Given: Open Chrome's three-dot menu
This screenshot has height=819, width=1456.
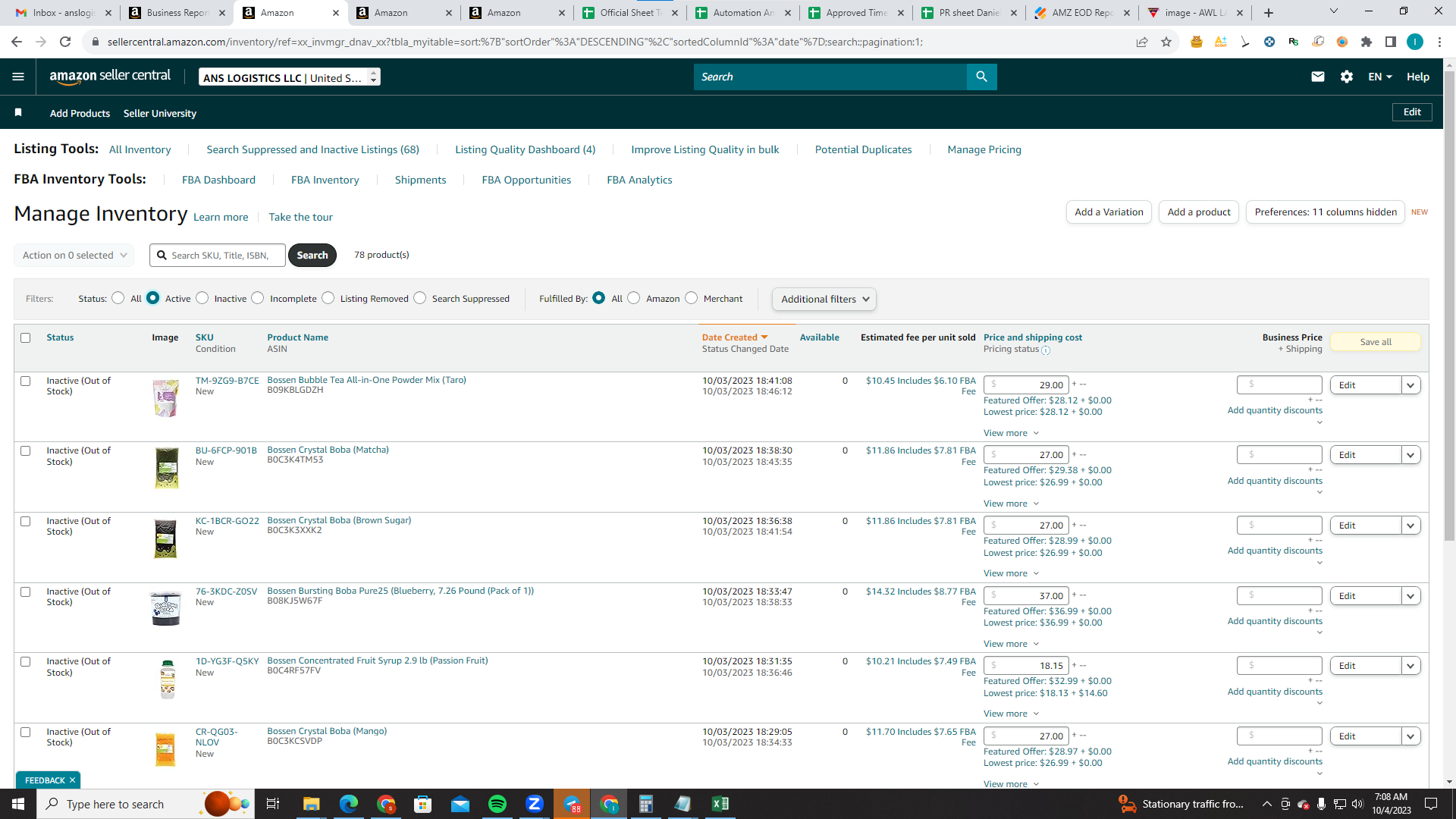Looking at the screenshot, I should 1439,42.
